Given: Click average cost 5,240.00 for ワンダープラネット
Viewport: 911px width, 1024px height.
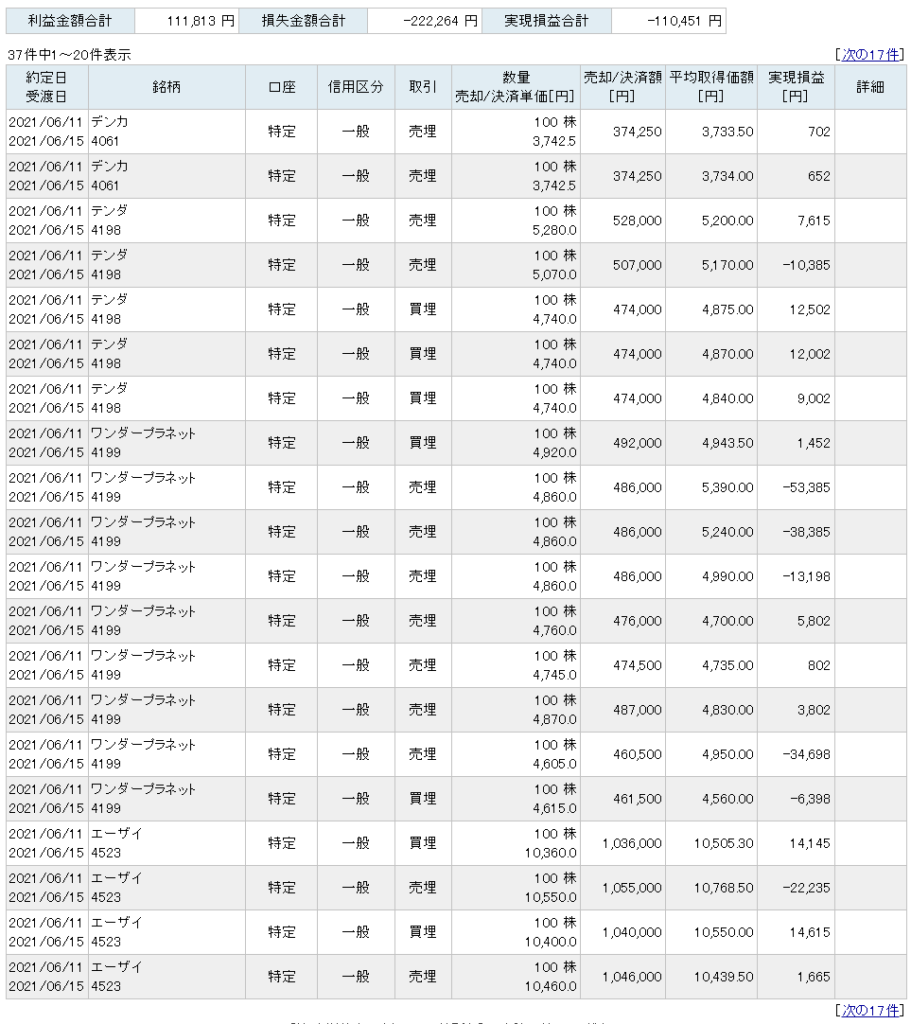Looking at the screenshot, I should point(727,532).
